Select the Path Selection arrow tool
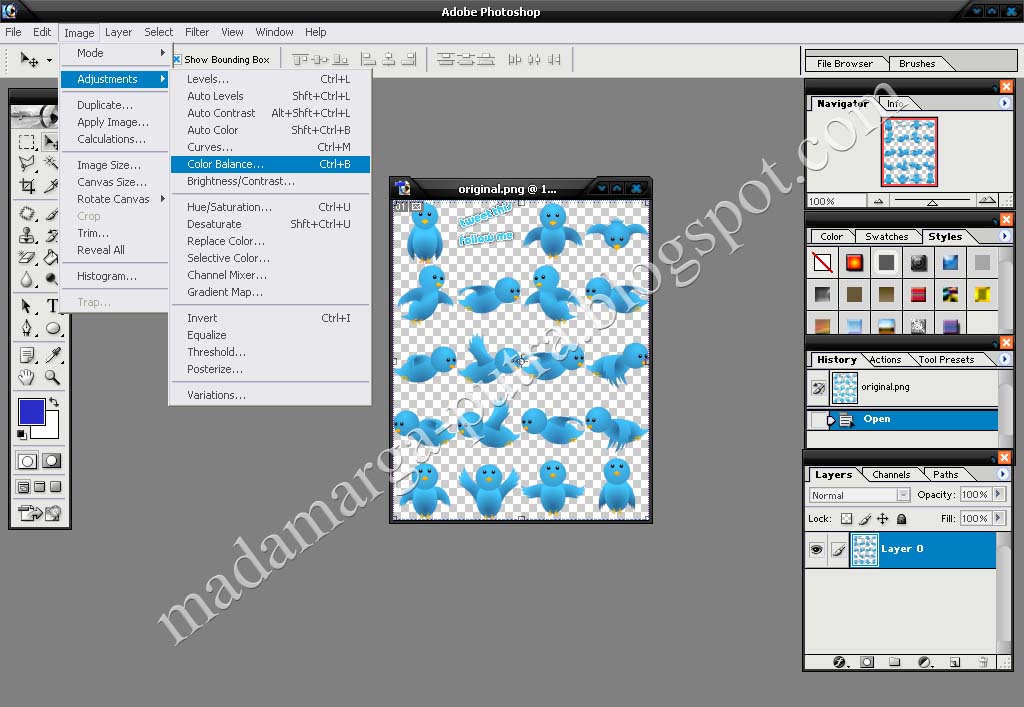The height and width of the screenshot is (707, 1024). click(27, 306)
